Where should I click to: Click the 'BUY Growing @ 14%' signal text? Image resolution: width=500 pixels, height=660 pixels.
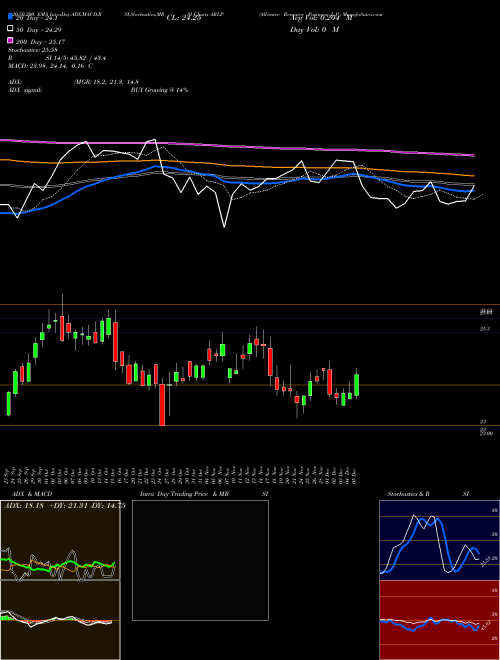pos(159,90)
